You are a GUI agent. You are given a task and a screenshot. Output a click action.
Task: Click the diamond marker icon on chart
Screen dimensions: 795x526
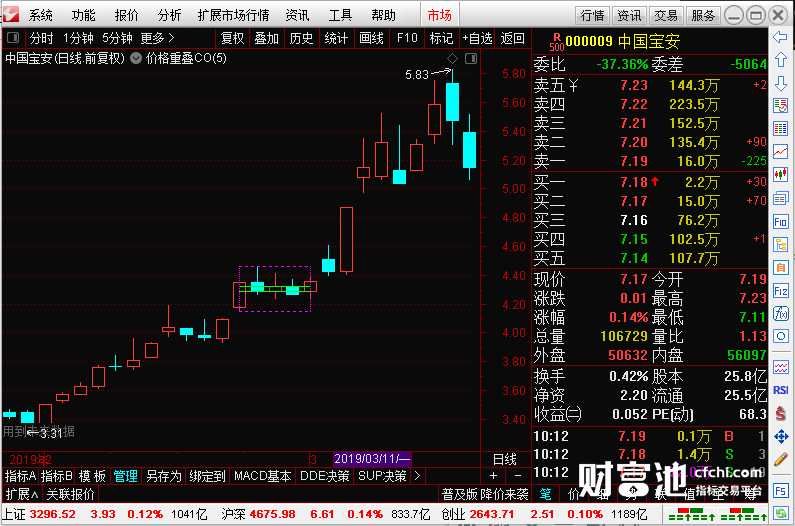click(x=452, y=59)
